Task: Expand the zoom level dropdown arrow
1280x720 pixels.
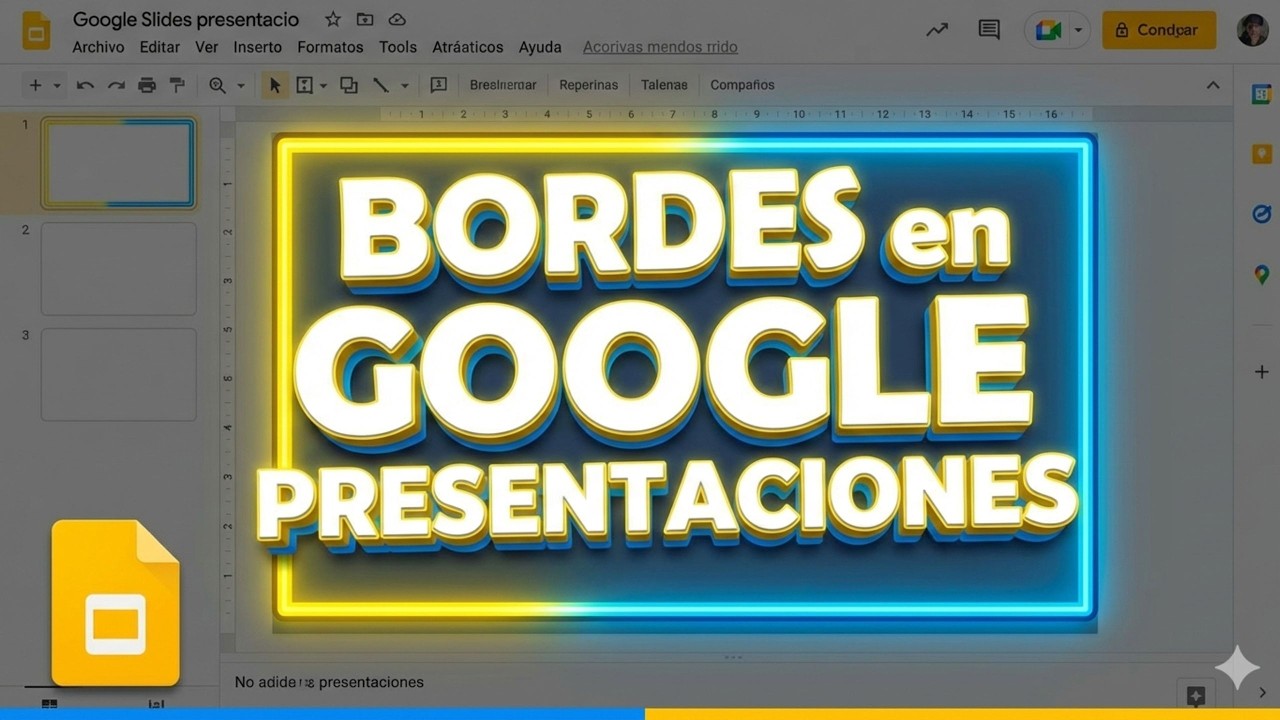Action: point(241,86)
